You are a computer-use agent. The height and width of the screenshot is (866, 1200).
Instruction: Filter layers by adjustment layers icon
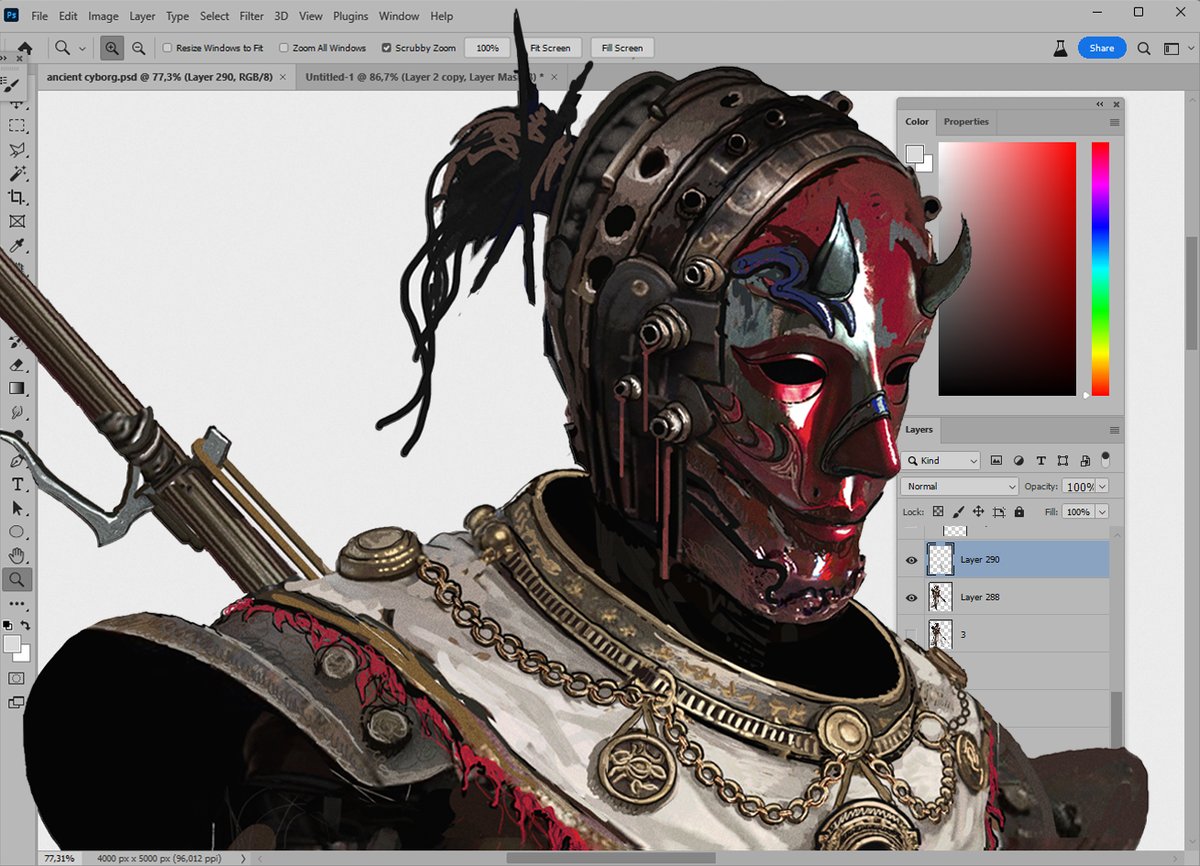[x=1019, y=461]
